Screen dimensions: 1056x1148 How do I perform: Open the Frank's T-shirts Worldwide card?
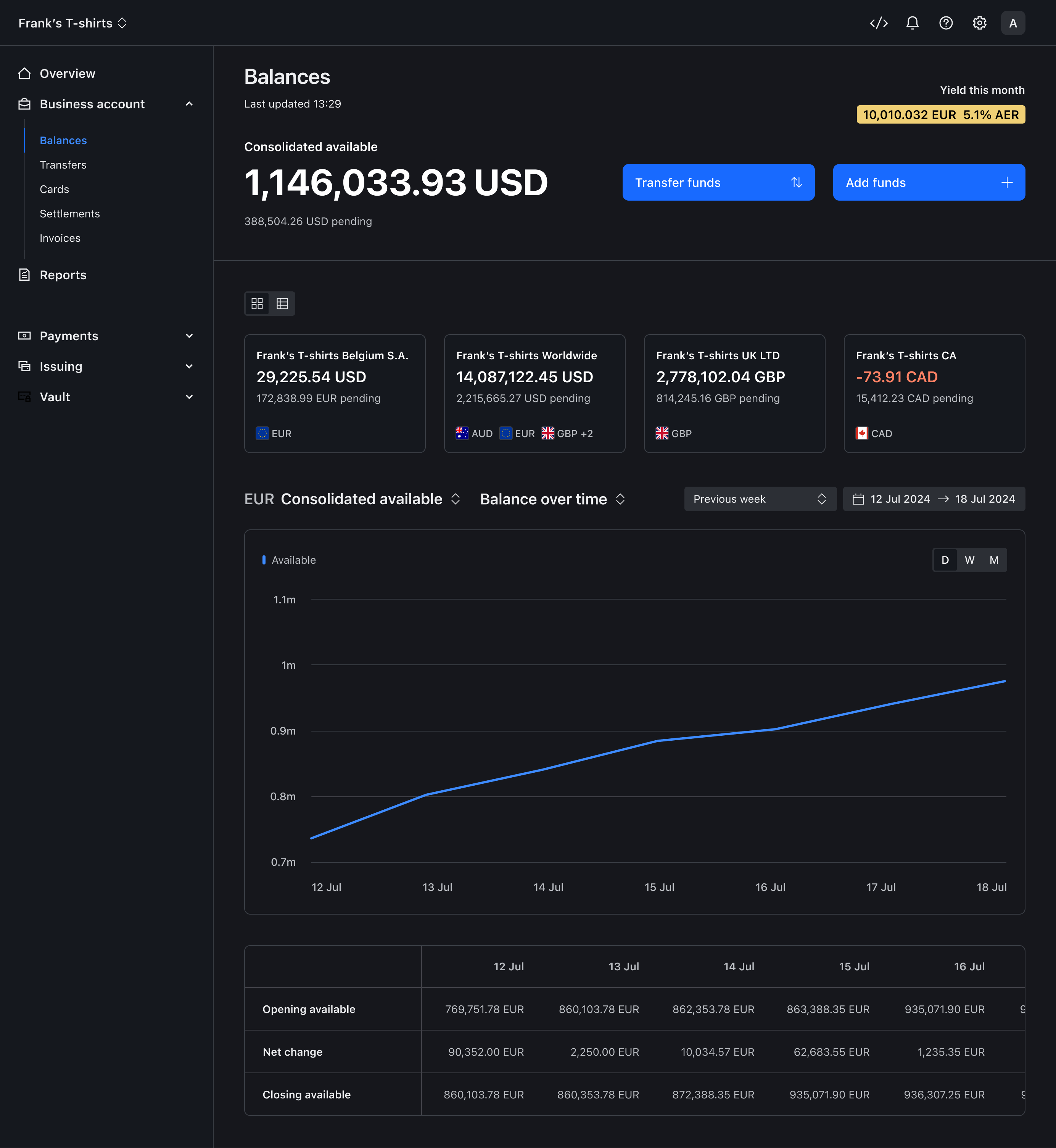pos(534,394)
